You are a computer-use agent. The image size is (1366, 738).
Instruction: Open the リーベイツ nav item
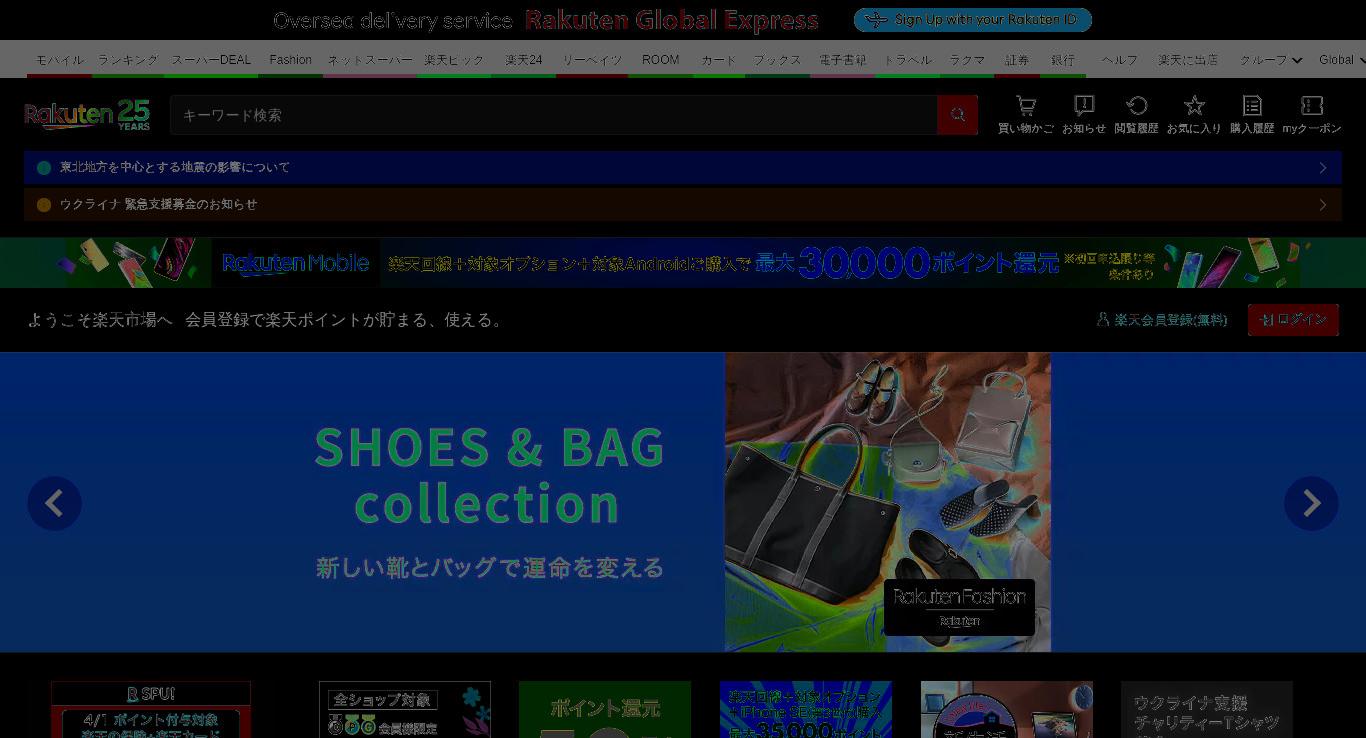tap(592, 60)
